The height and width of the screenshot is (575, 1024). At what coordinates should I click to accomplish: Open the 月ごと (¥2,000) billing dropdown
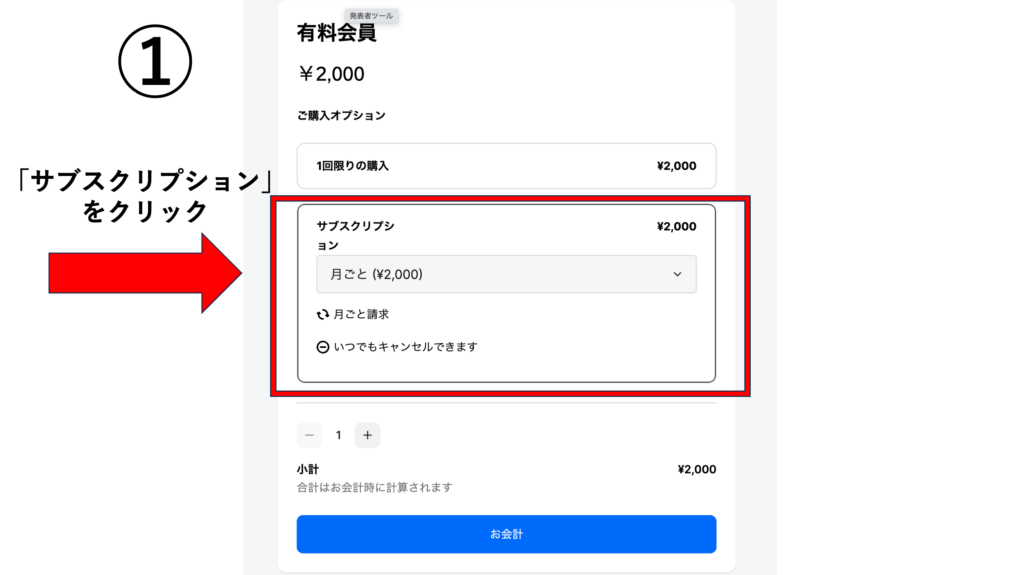[506, 274]
